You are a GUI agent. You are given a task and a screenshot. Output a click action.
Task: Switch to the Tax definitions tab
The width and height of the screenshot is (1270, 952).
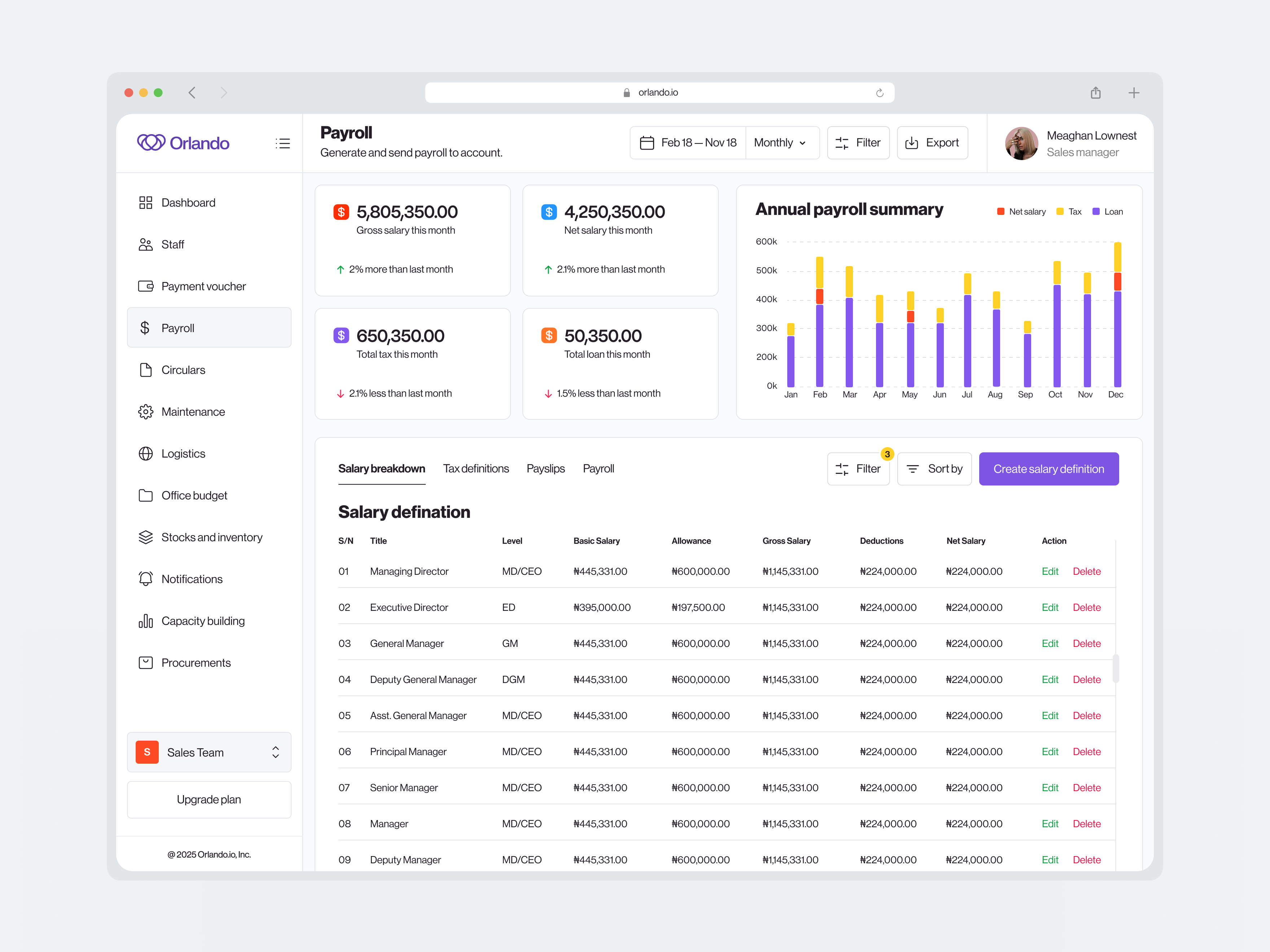coord(476,468)
